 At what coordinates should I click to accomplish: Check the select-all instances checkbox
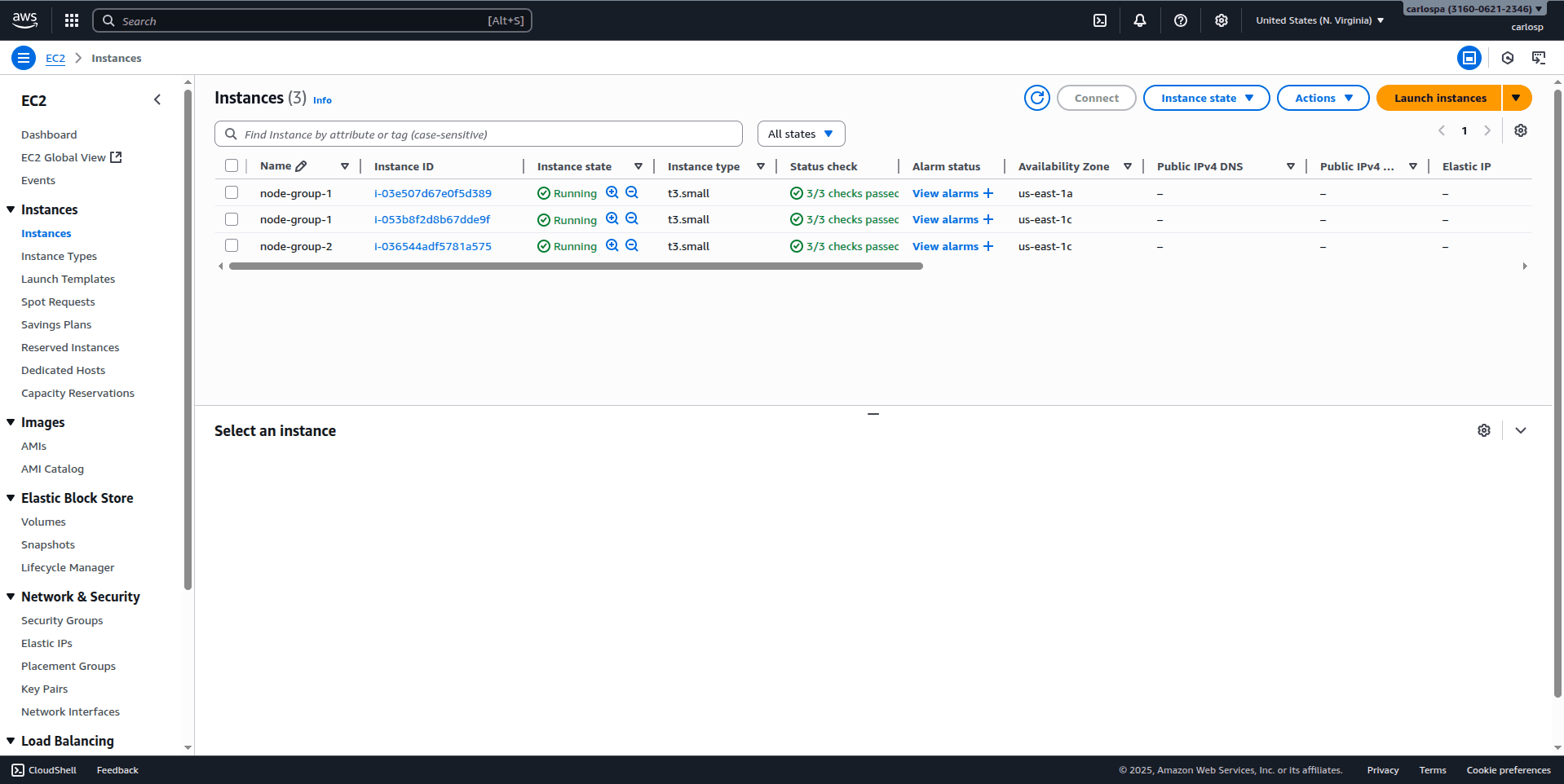click(x=232, y=166)
